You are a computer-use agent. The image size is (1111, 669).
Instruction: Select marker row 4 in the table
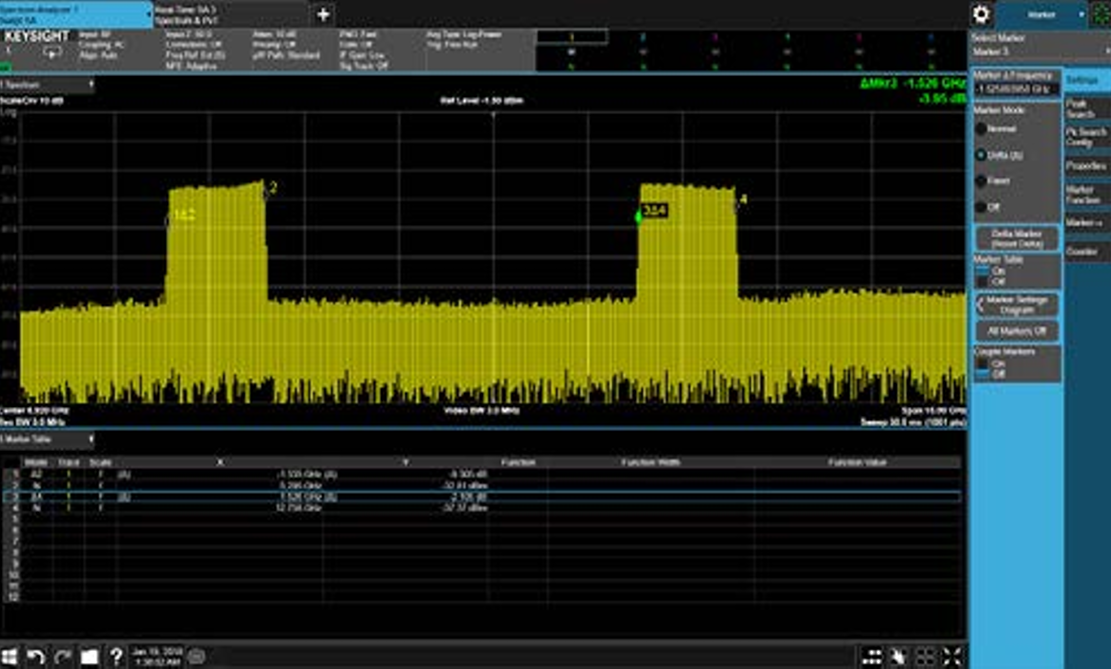[x=482, y=508]
